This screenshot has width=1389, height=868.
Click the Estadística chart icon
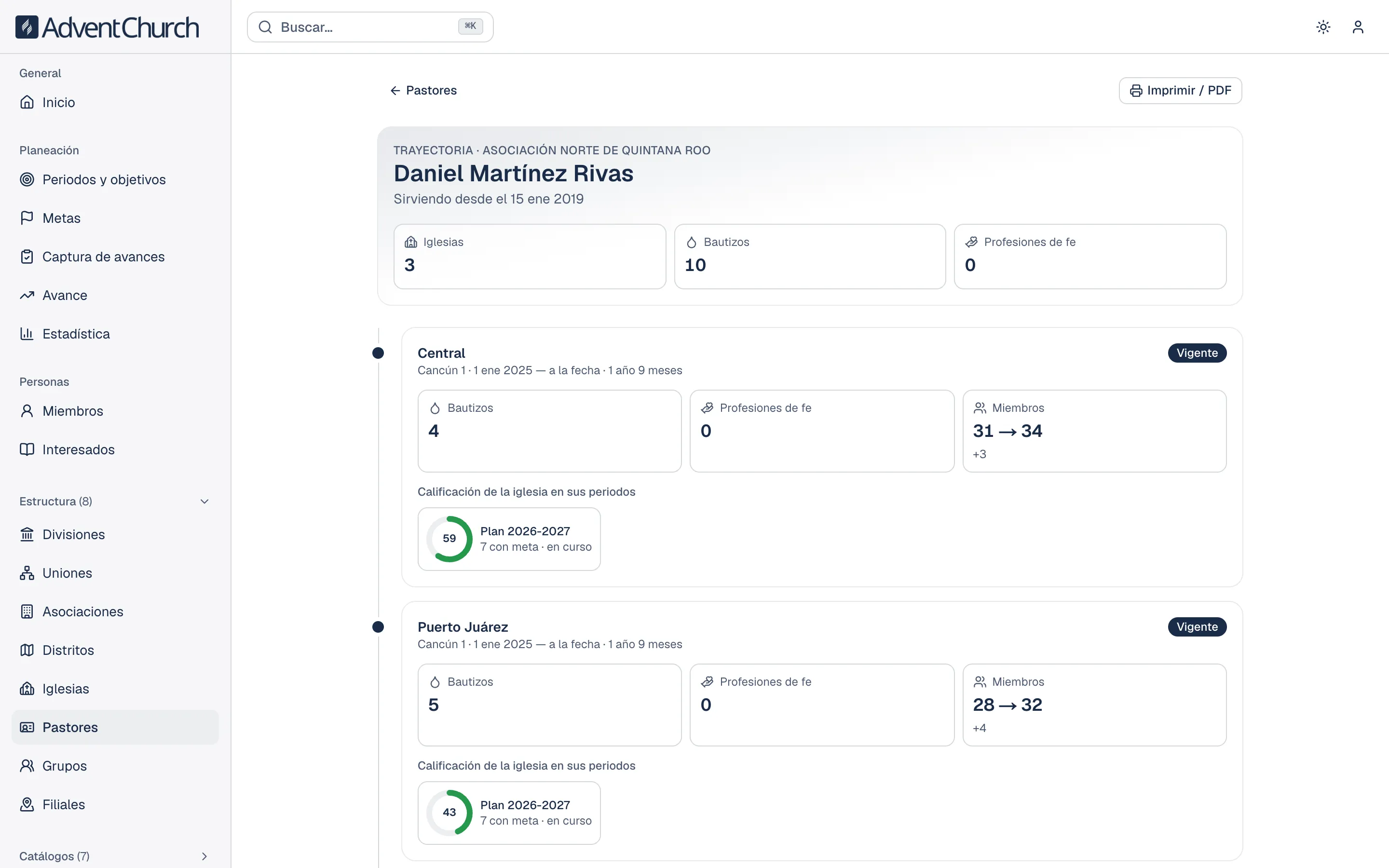(x=27, y=334)
